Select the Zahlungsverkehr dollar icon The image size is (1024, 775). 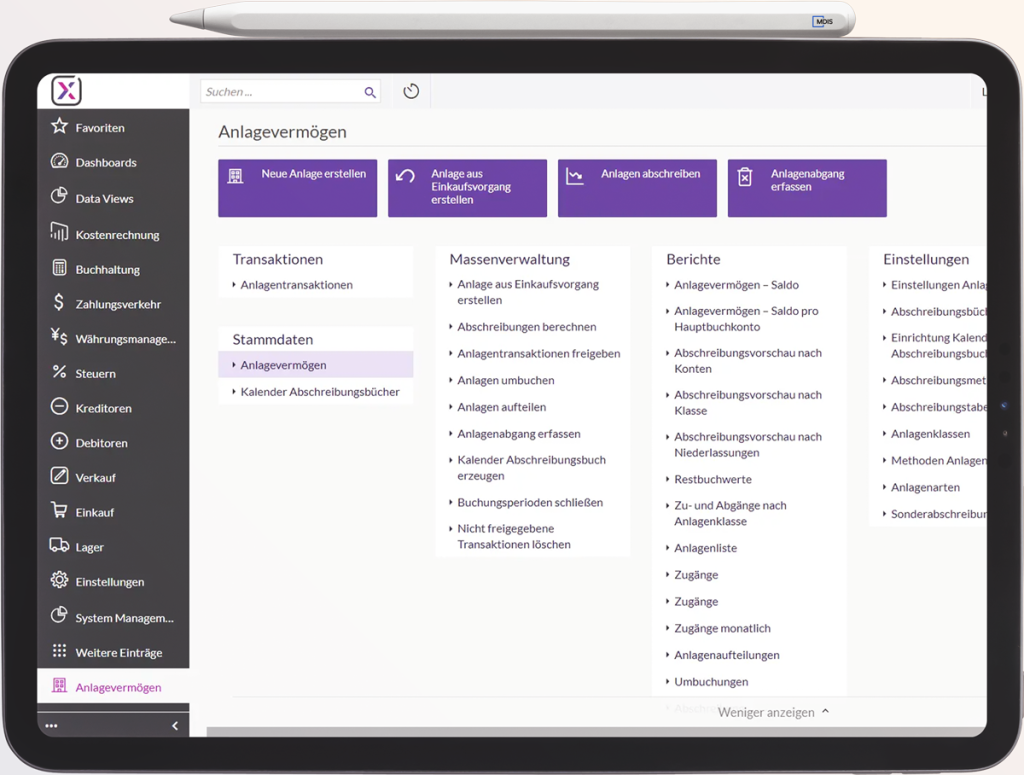pyautogui.click(x=59, y=303)
